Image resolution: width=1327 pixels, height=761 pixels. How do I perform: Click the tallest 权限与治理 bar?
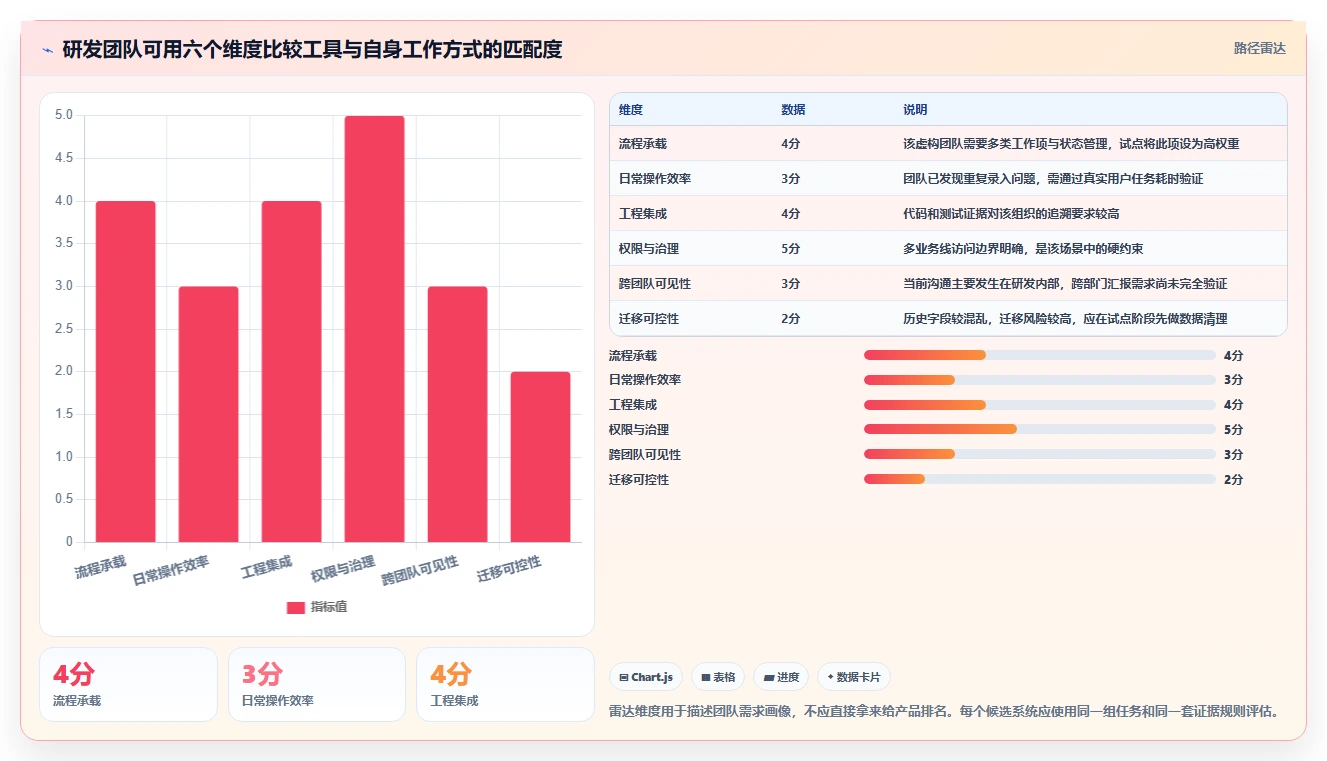pos(375,329)
